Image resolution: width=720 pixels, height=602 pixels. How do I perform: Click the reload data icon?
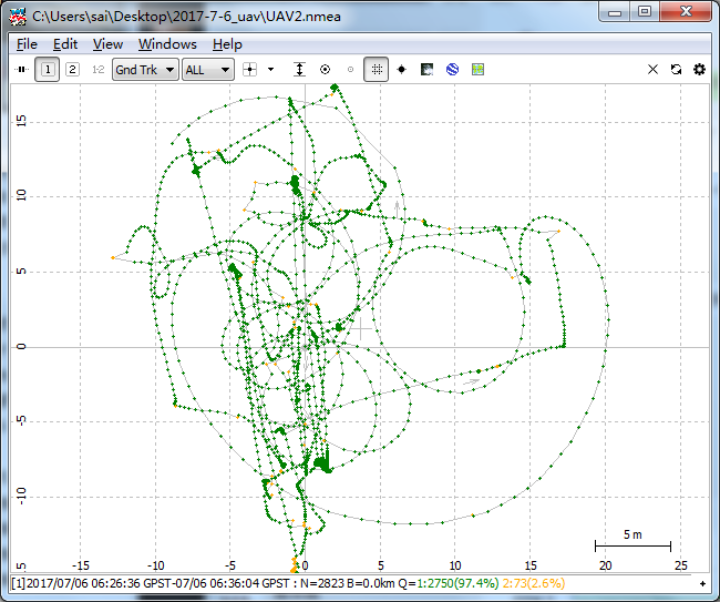tap(676, 69)
